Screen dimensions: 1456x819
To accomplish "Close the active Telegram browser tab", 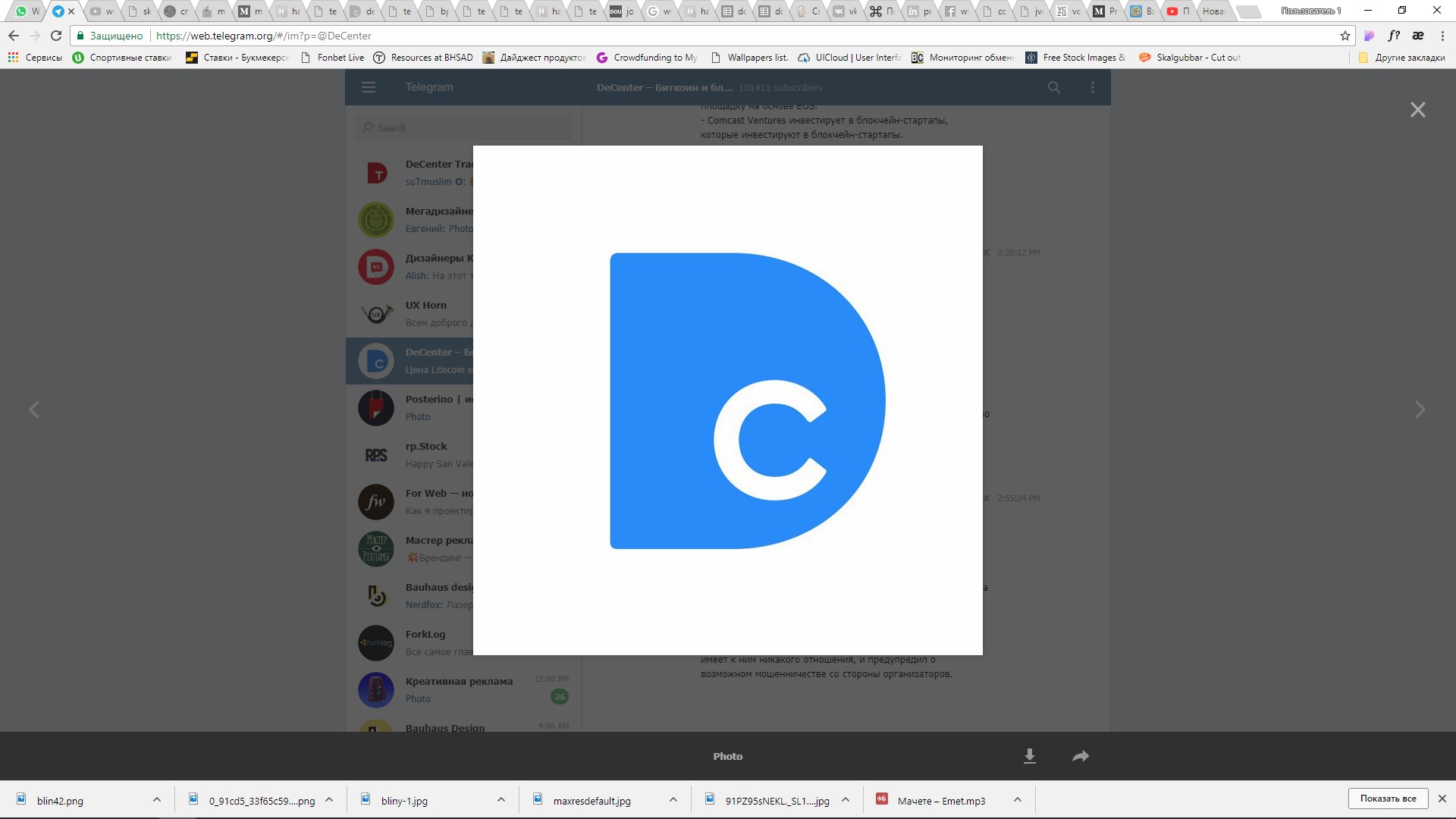I will click(71, 11).
